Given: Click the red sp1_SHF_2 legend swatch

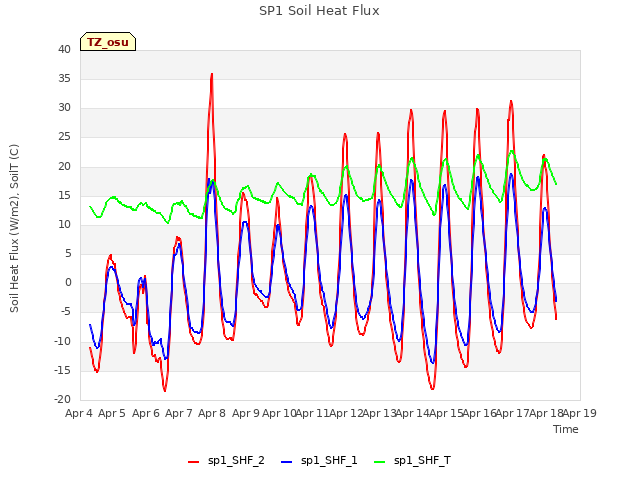Looking at the screenshot, I should coord(193,462).
